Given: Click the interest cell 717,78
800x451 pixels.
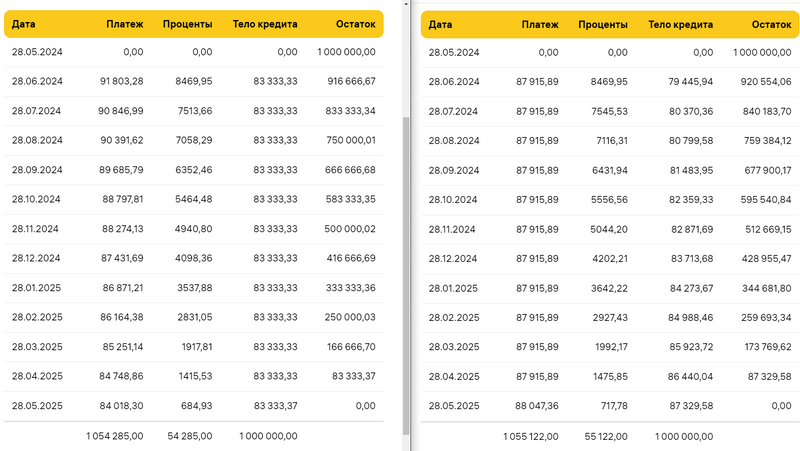Looking at the screenshot, I should pos(611,406).
